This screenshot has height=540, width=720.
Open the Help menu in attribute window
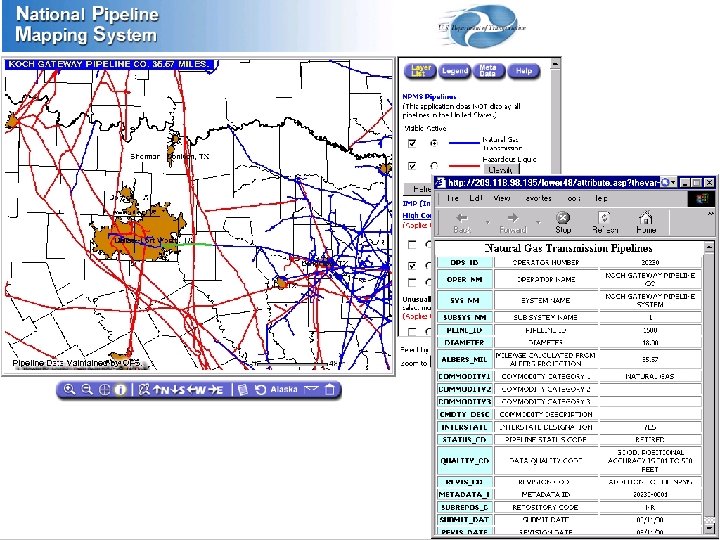click(602, 198)
